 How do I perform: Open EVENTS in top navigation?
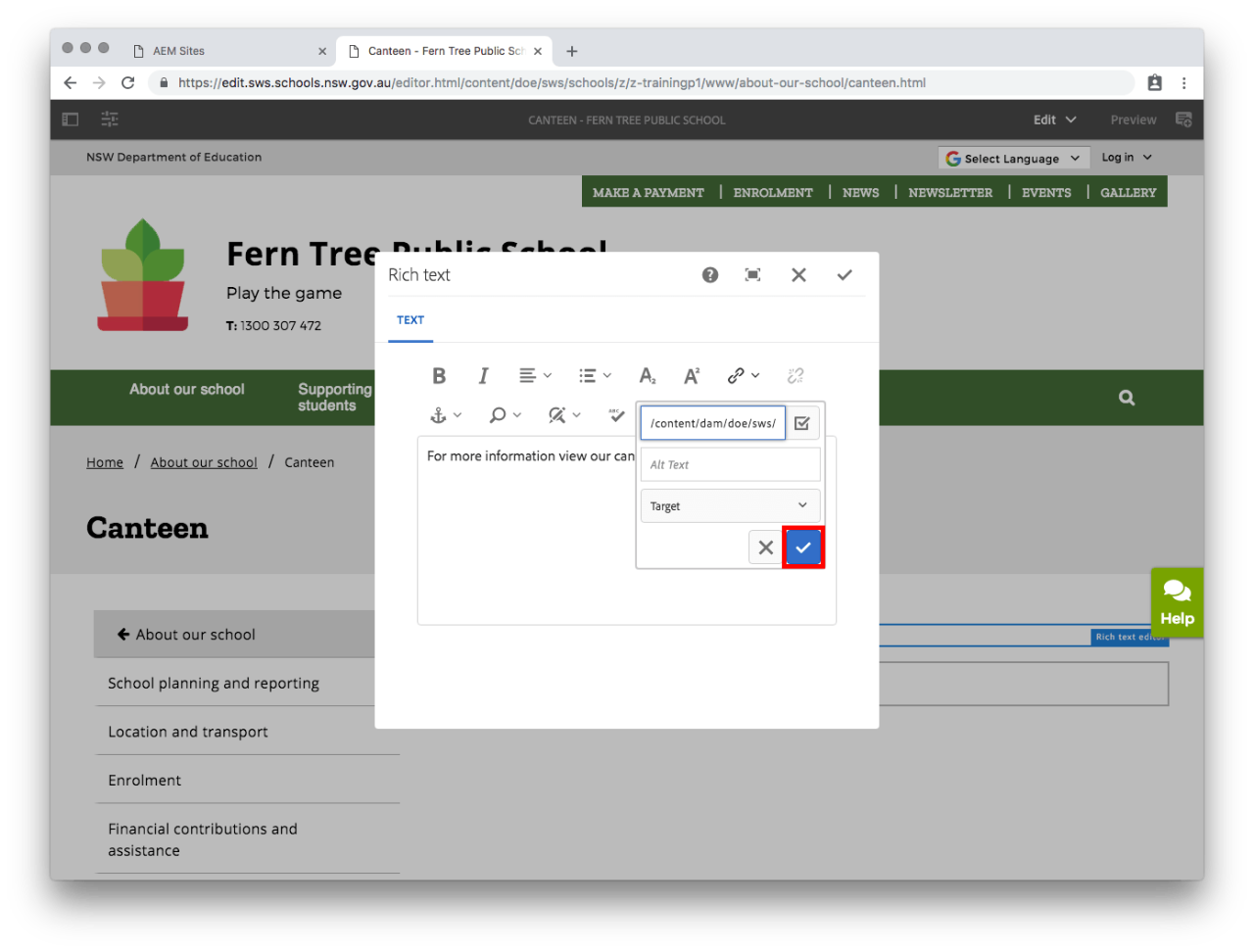tap(1046, 193)
